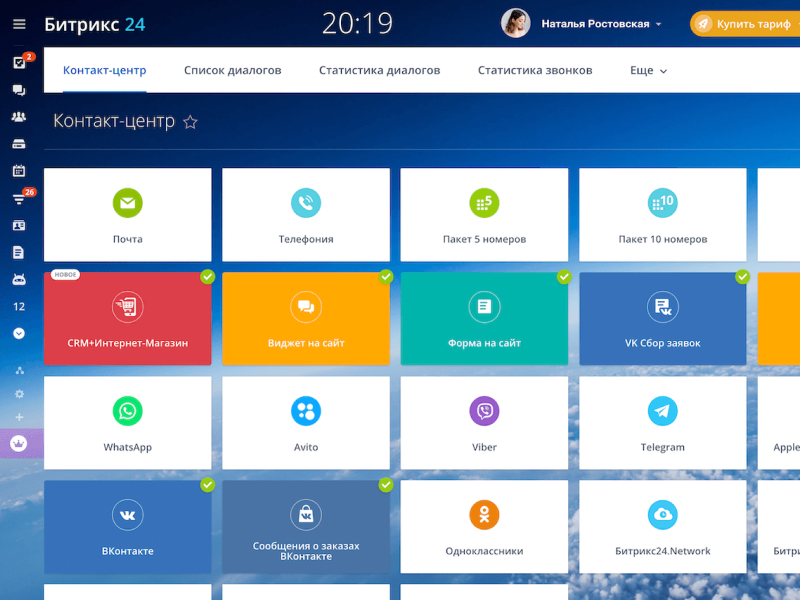Open tasks icon with badge 2

[x=19, y=62]
